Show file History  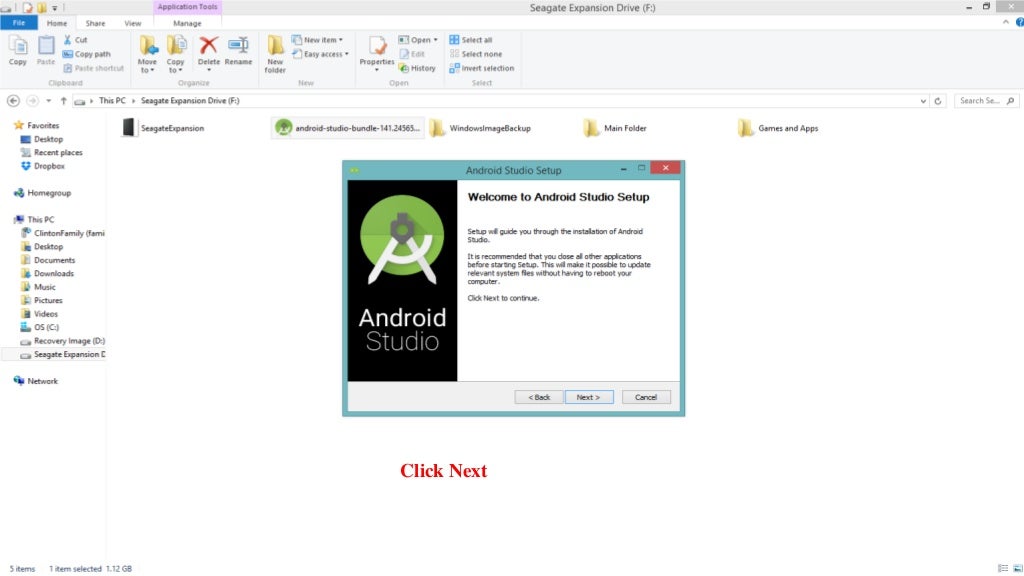tap(417, 68)
